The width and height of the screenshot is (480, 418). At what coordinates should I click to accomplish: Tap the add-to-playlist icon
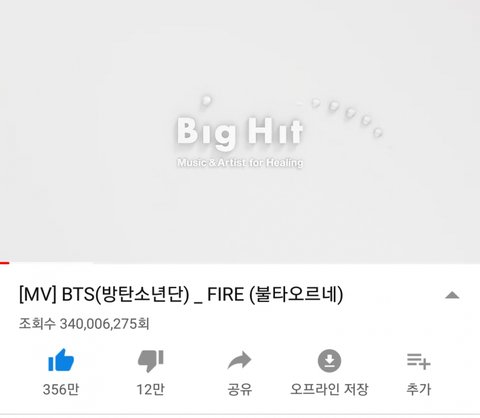point(419,361)
